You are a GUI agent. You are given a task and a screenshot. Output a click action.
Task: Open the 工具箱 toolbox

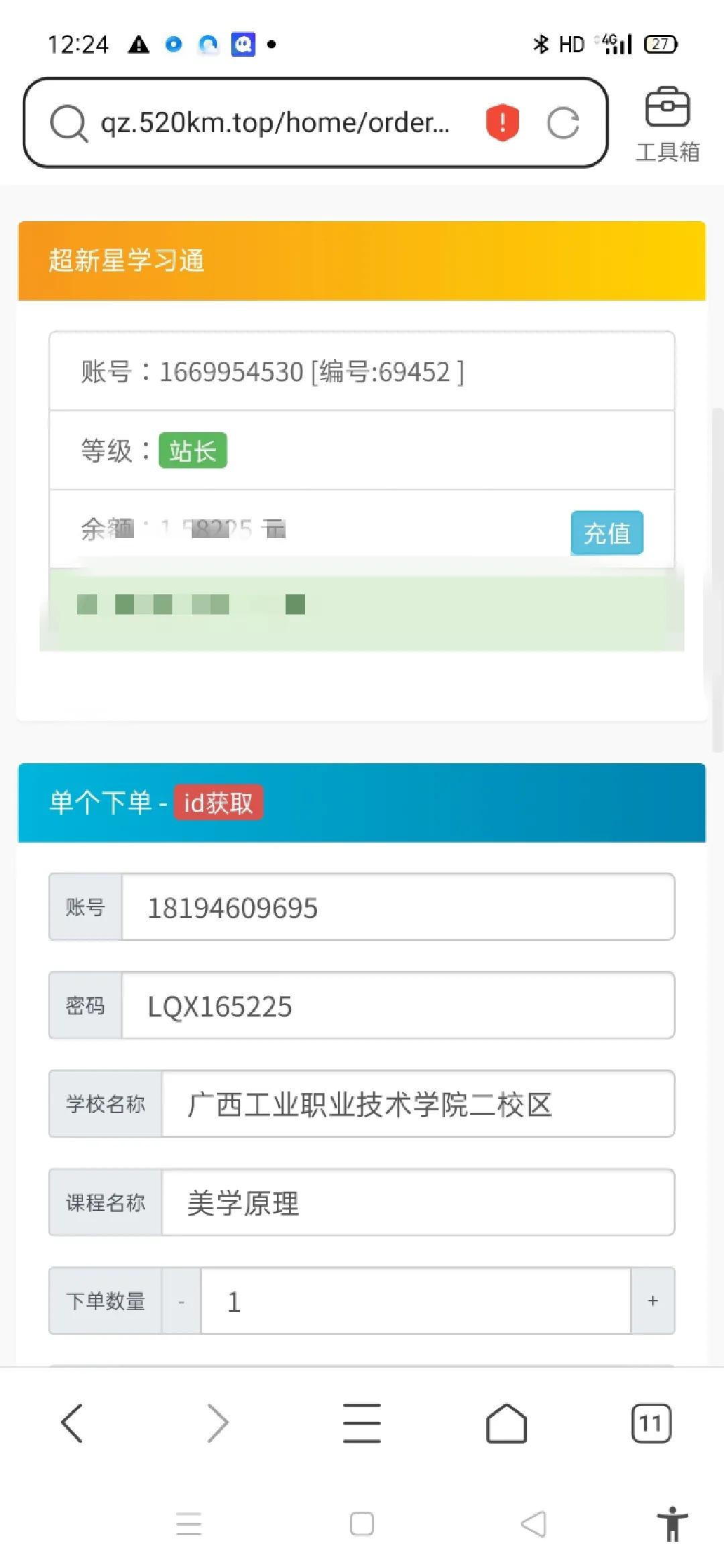tap(667, 125)
